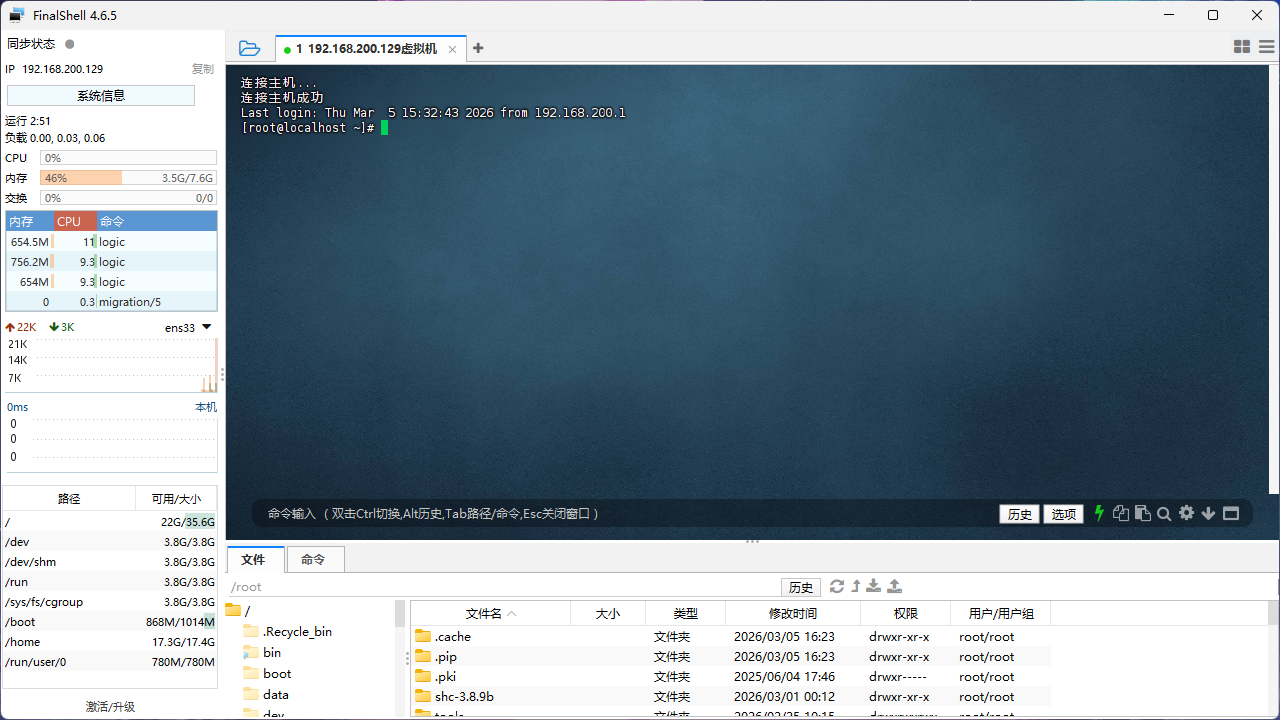Screen dimensions: 1280x720
Task: Click the memory usage bar showing 46%
Action: [x=128, y=178]
